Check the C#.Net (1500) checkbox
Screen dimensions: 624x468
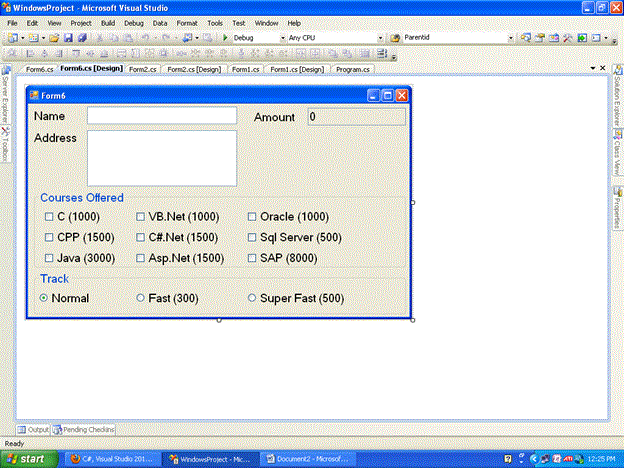(x=140, y=237)
